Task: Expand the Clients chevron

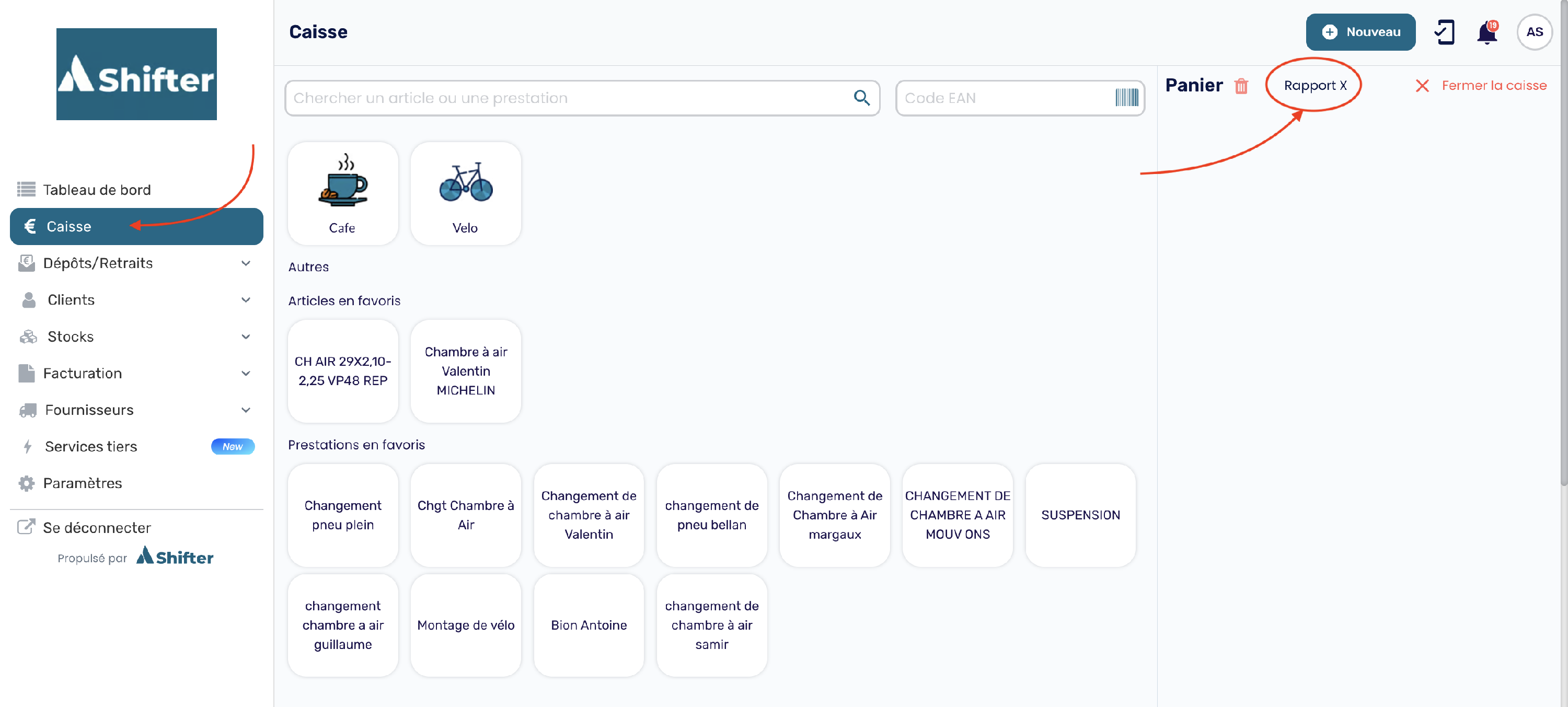Action: pyautogui.click(x=246, y=300)
